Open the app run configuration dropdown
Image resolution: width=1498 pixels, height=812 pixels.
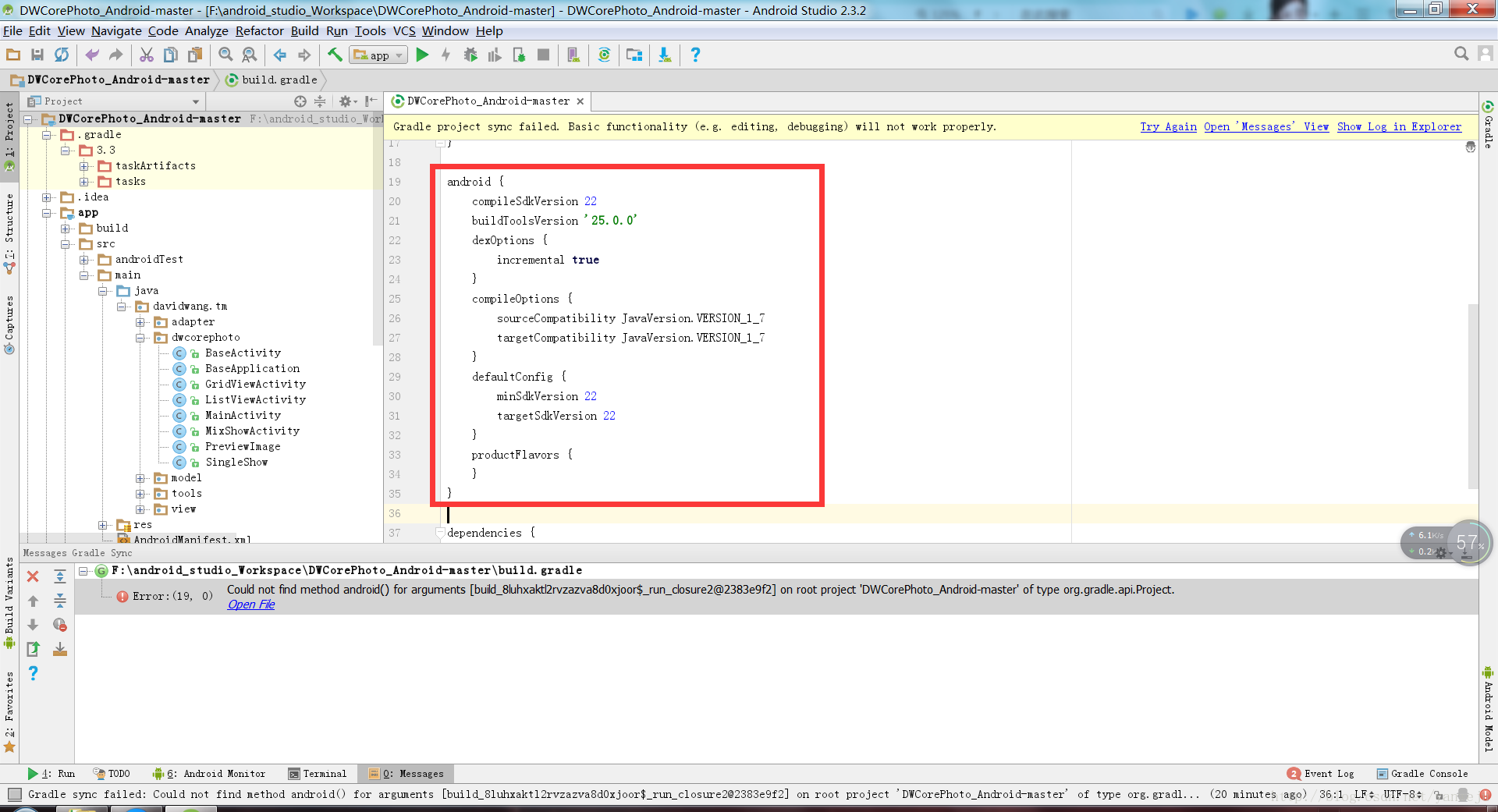[x=378, y=55]
